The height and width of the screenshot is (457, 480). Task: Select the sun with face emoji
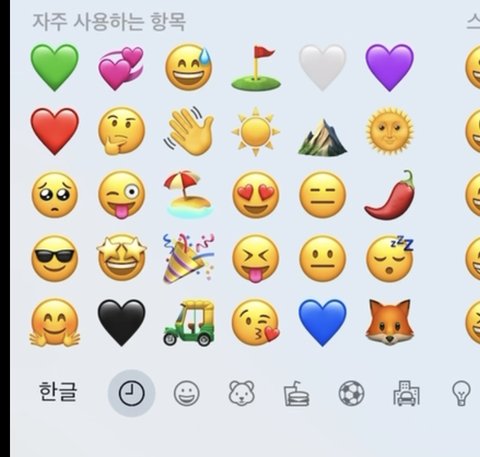(x=389, y=131)
